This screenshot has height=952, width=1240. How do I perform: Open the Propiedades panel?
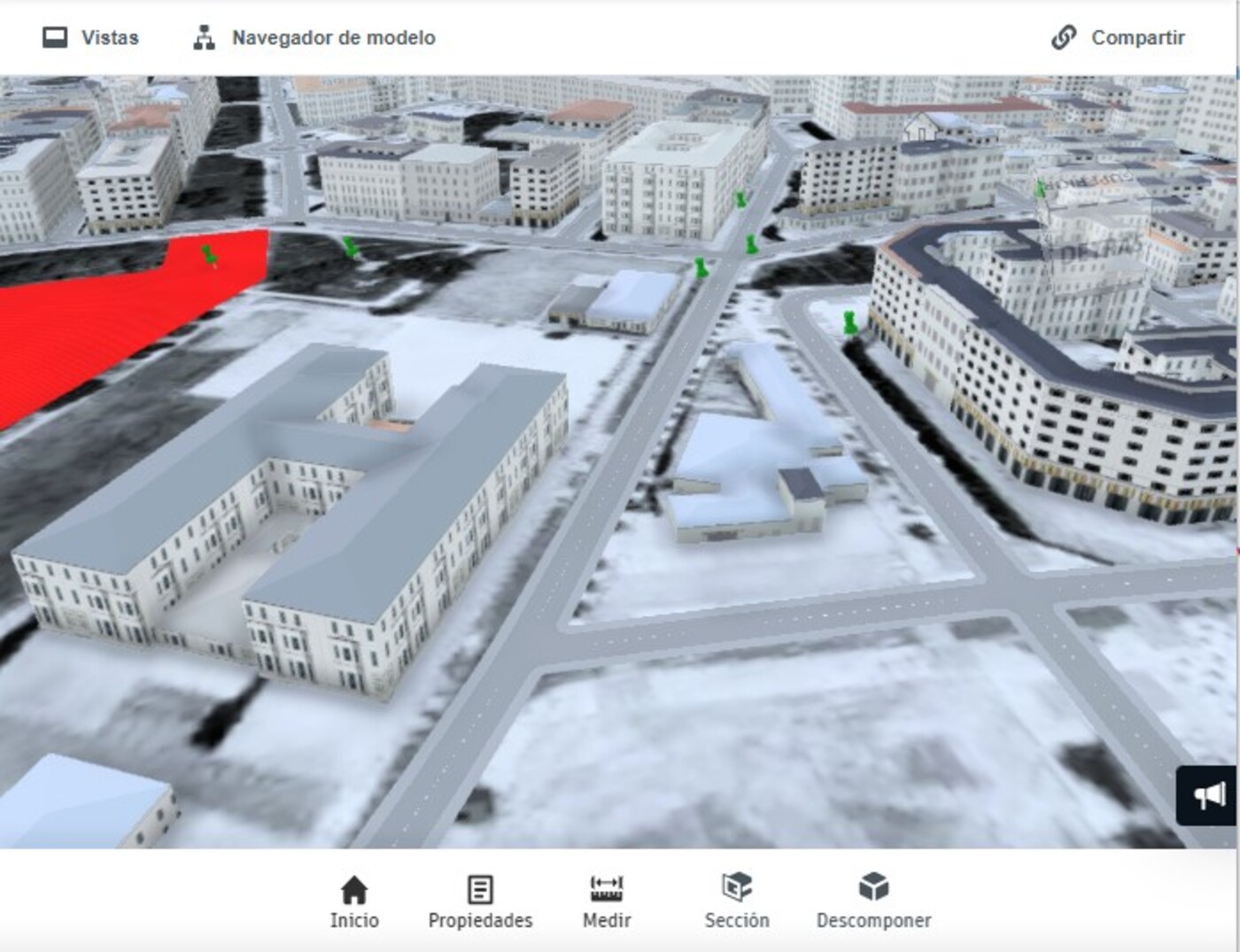click(480, 902)
